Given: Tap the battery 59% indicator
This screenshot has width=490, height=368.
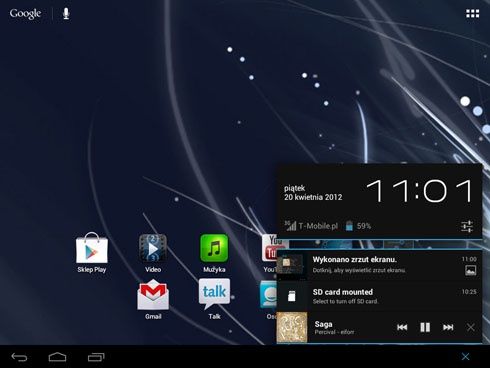Looking at the screenshot, I should coord(358,226).
